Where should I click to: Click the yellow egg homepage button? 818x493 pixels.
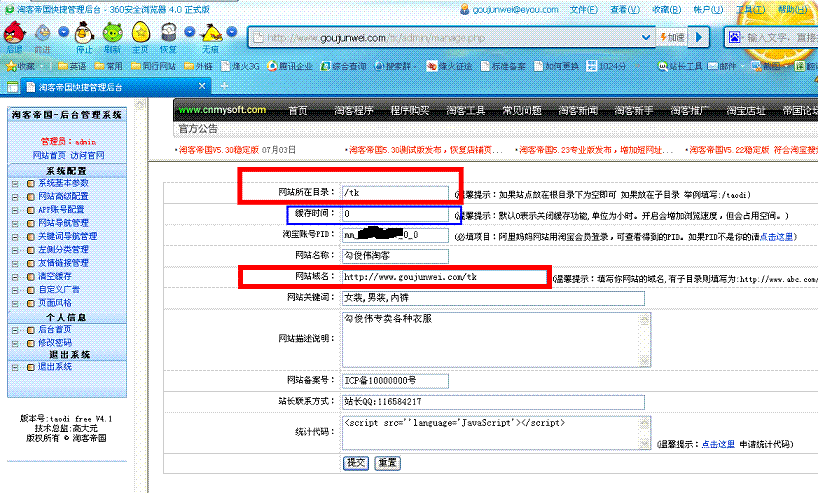pos(140,33)
